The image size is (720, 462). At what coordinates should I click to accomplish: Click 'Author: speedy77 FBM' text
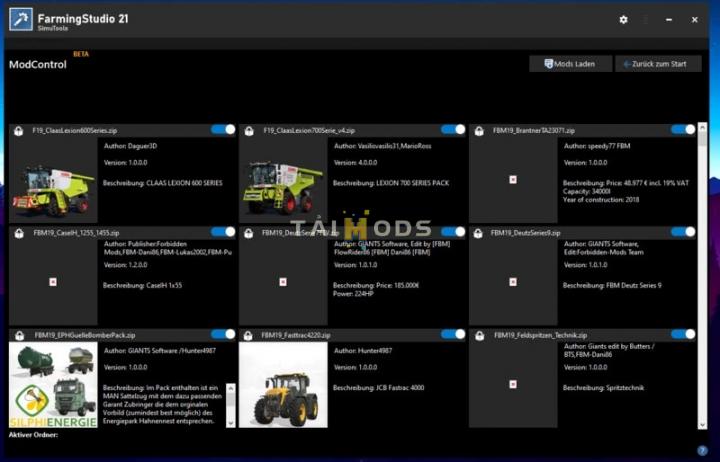pyautogui.click(x=597, y=146)
